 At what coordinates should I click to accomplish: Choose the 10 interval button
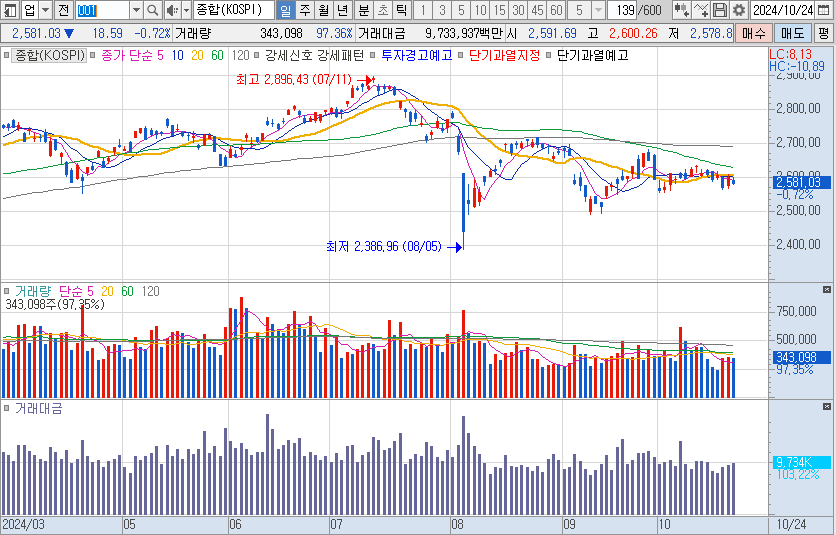pyautogui.click(x=480, y=10)
